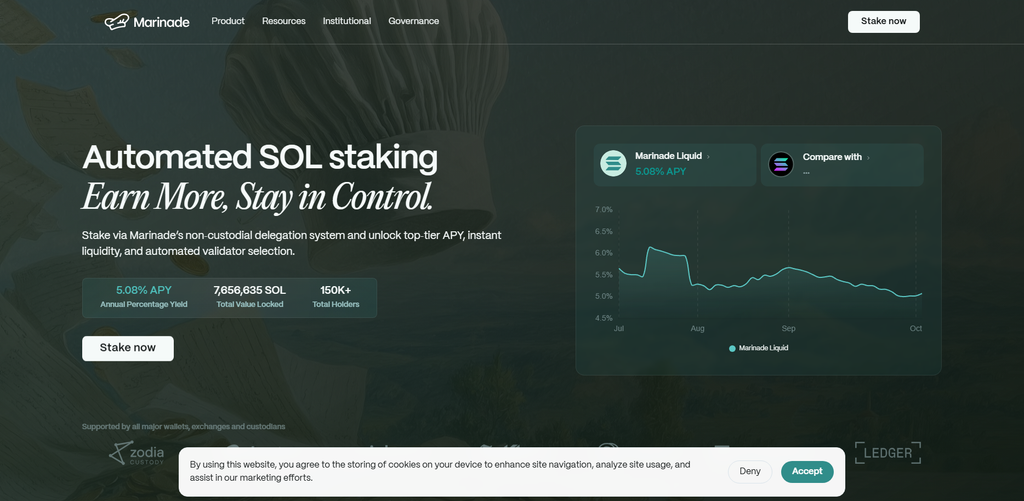
Task: Click the Earn More, Stay in Control heading
Action: 257,197
